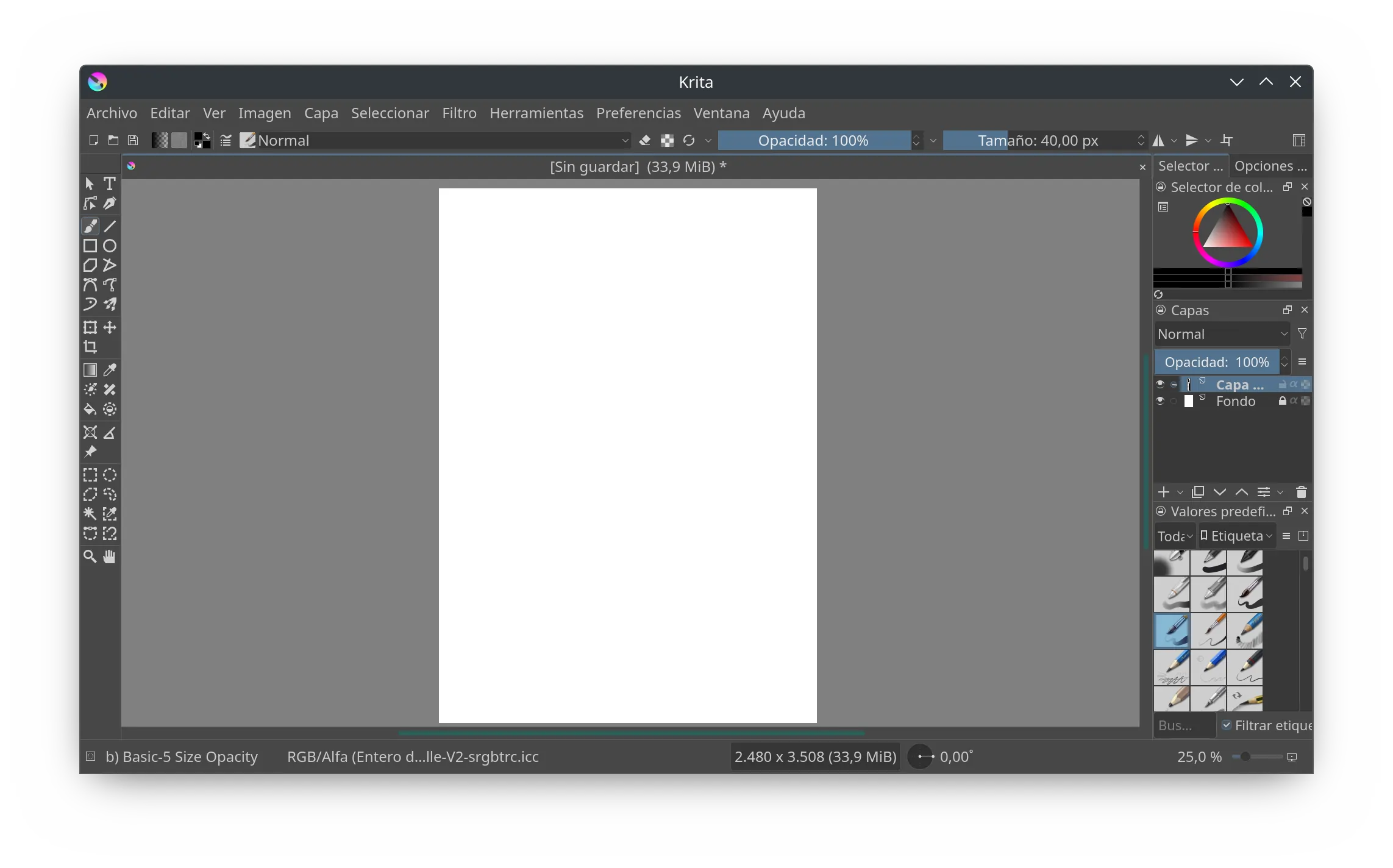Click the Zoom magnifier tool
This screenshot has width=1393, height=868.
90,557
